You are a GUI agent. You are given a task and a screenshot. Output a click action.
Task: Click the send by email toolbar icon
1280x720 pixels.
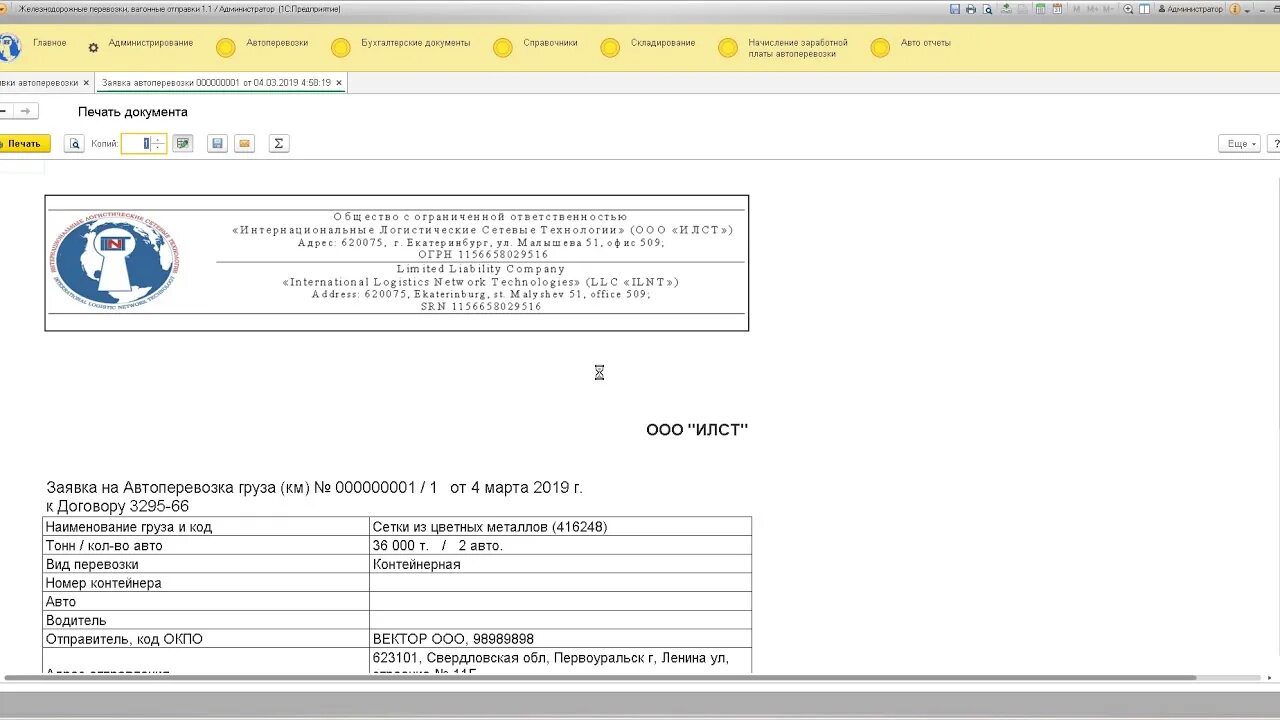[x=244, y=144]
